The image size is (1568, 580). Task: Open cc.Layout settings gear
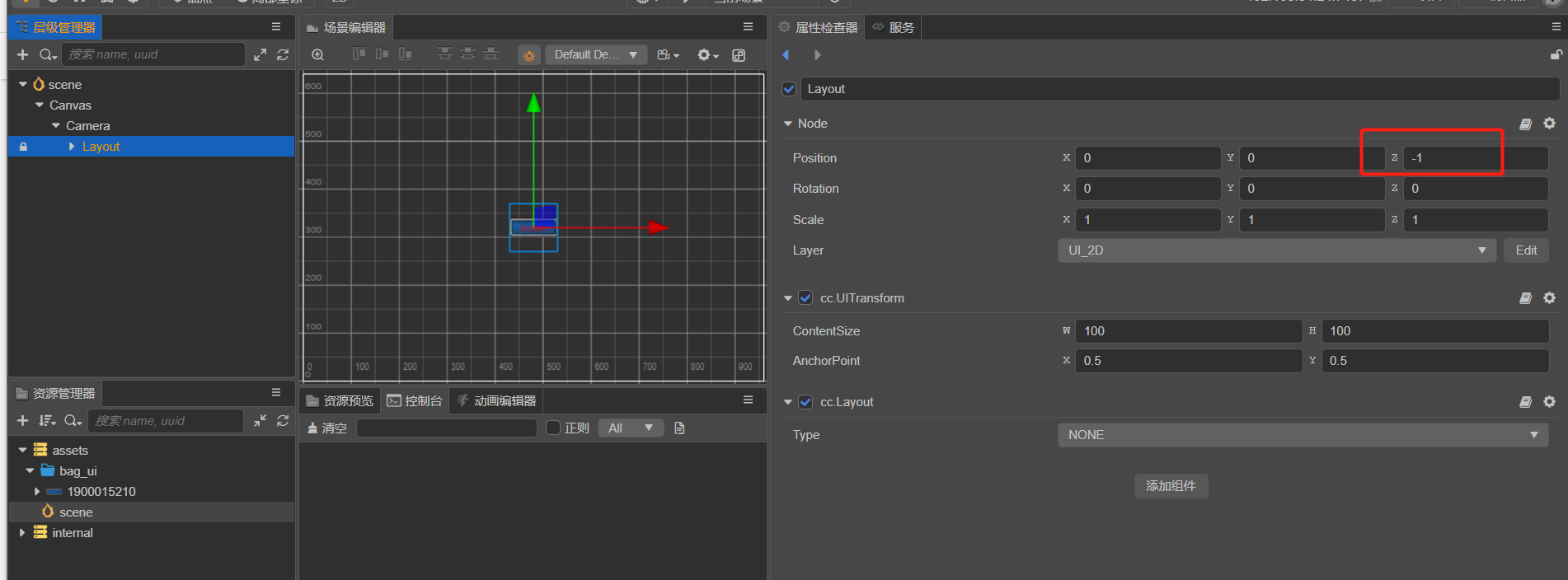pos(1550,401)
